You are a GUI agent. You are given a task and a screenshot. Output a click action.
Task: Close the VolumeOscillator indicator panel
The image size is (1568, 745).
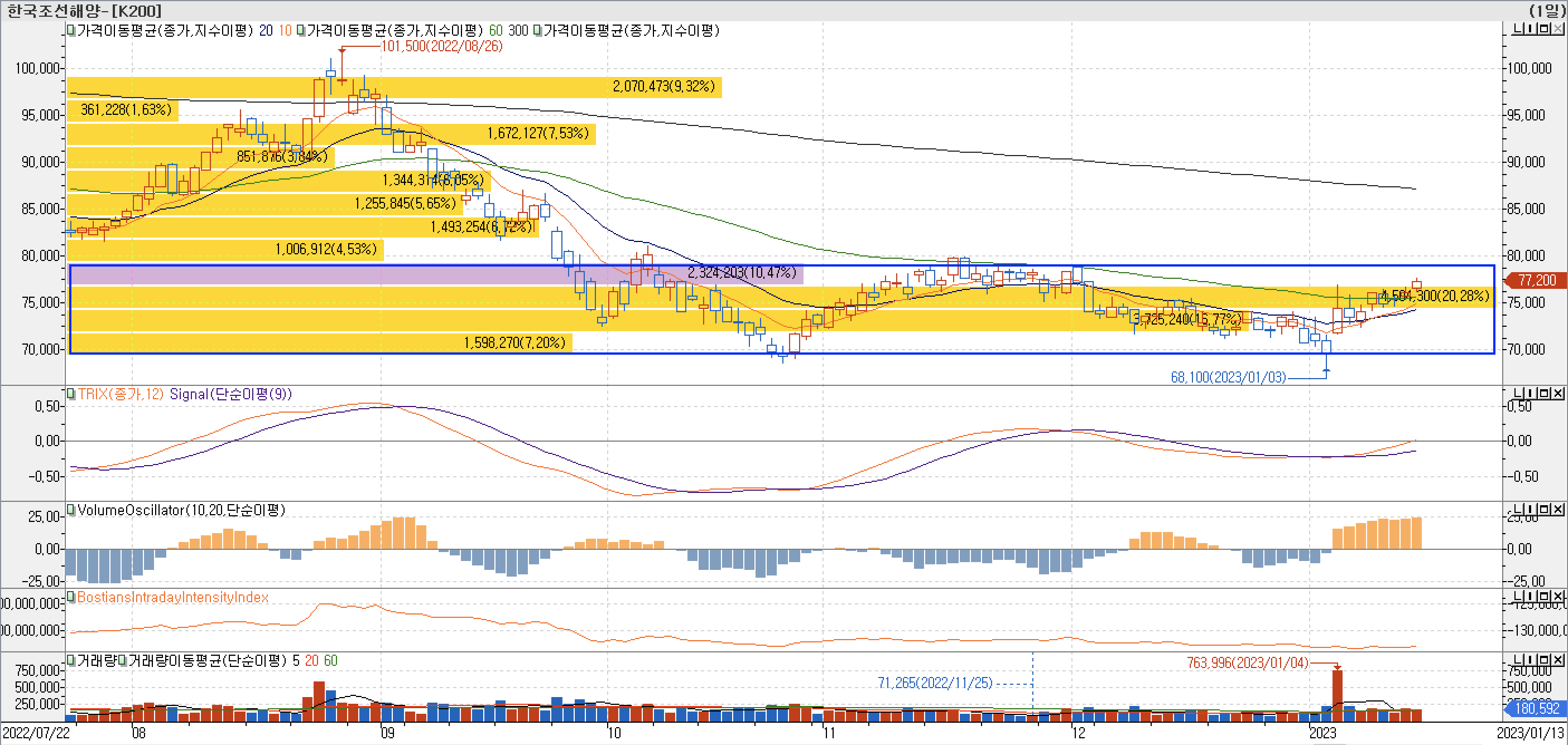(x=1557, y=509)
